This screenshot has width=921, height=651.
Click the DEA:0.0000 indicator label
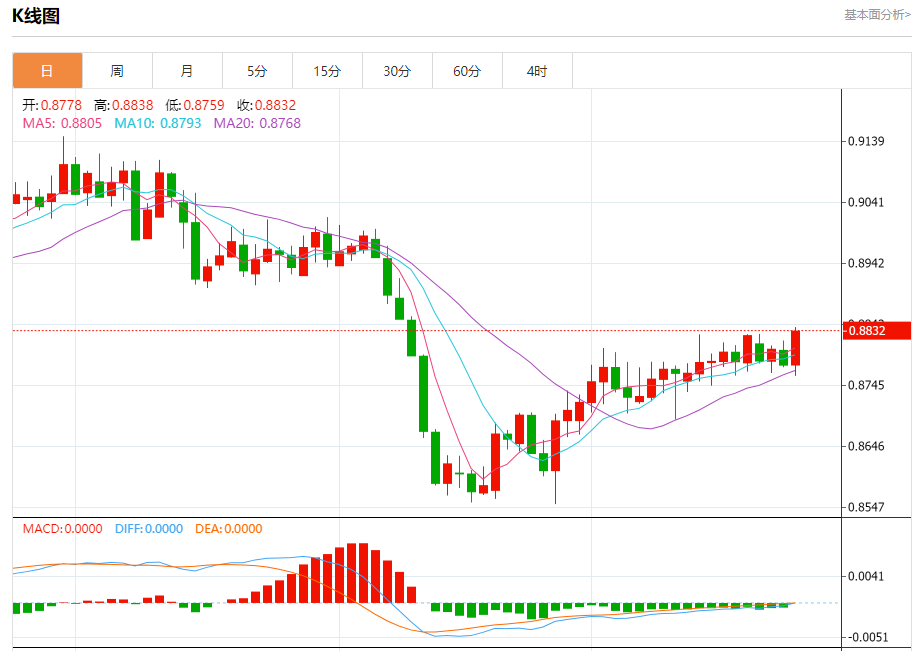point(228,529)
